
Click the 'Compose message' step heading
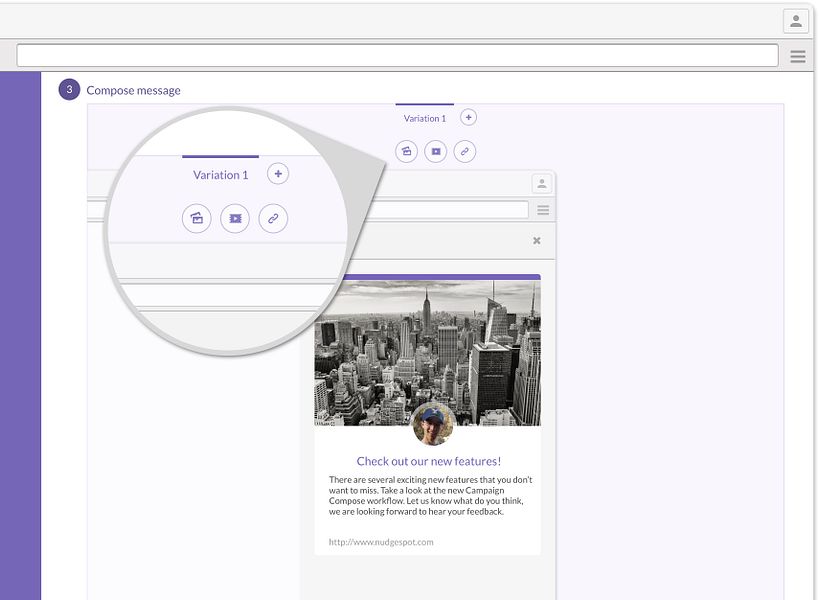point(133,90)
